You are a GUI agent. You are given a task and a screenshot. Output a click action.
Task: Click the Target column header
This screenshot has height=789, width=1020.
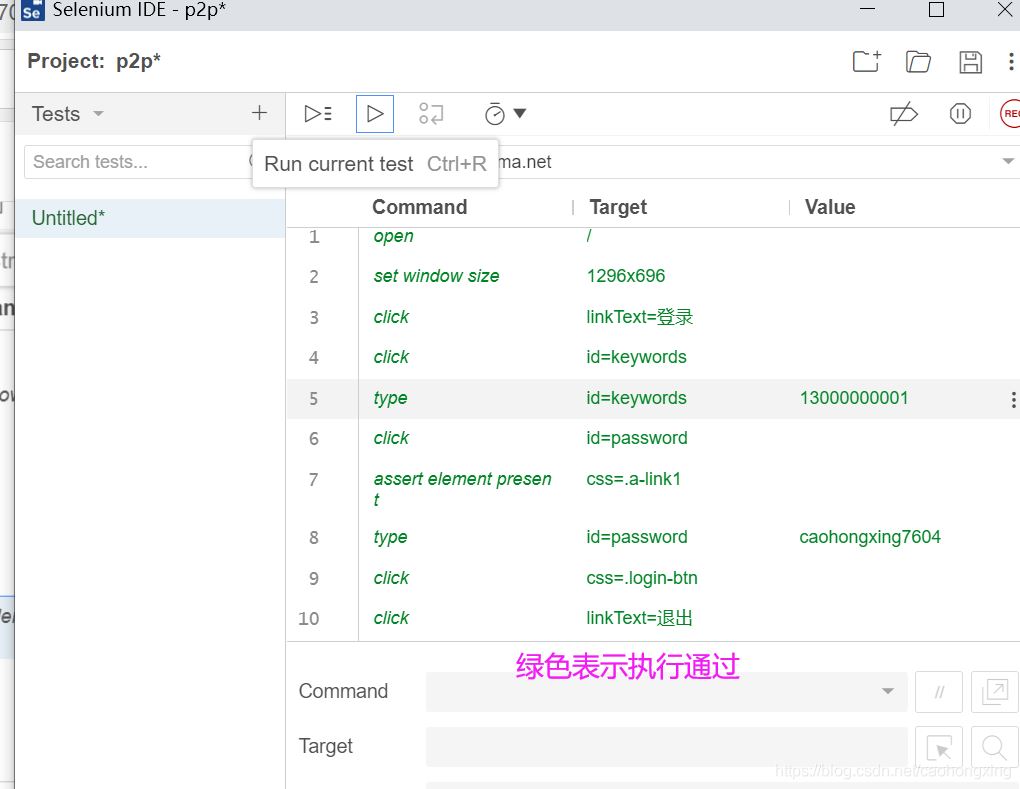(618, 207)
